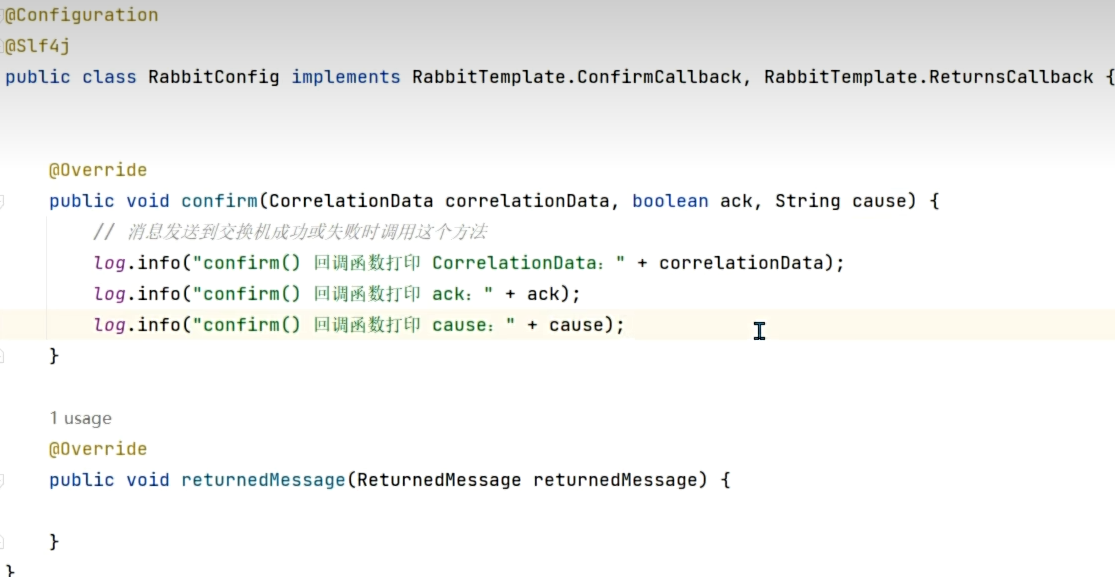Image resolution: width=1115 pixels, height=577 pixels.
Task: Collapse the returnedMessage method fold marker
Action: point(2,480)
